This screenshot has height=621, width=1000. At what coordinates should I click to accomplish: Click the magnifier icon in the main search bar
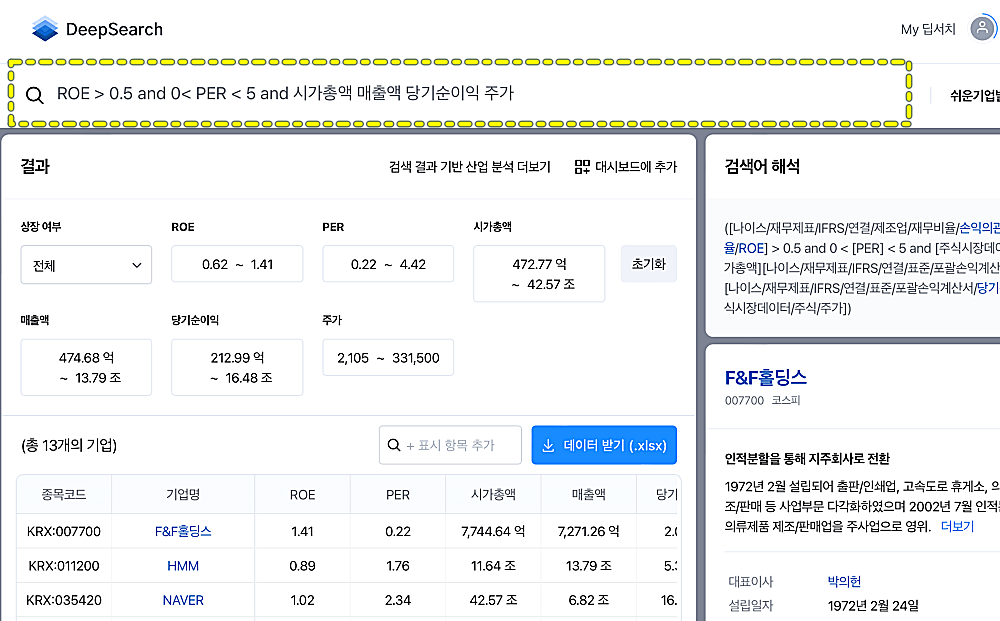pyautogui.click(x=35, y=95)
